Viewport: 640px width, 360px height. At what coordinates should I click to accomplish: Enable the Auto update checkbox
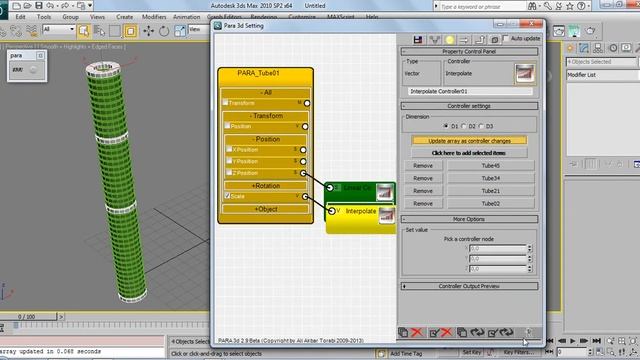coord(506,38)
